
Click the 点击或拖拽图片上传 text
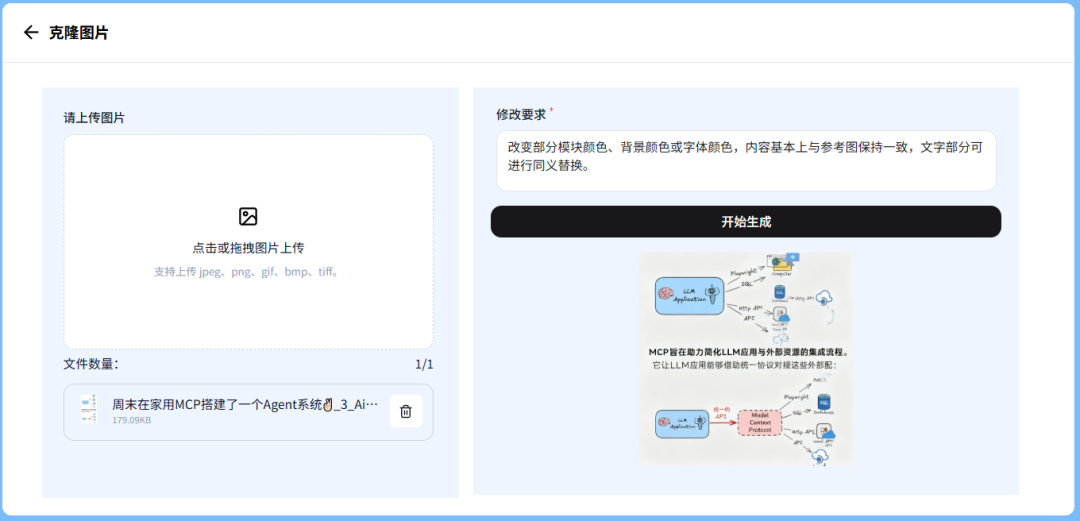[x=249, y=248]
